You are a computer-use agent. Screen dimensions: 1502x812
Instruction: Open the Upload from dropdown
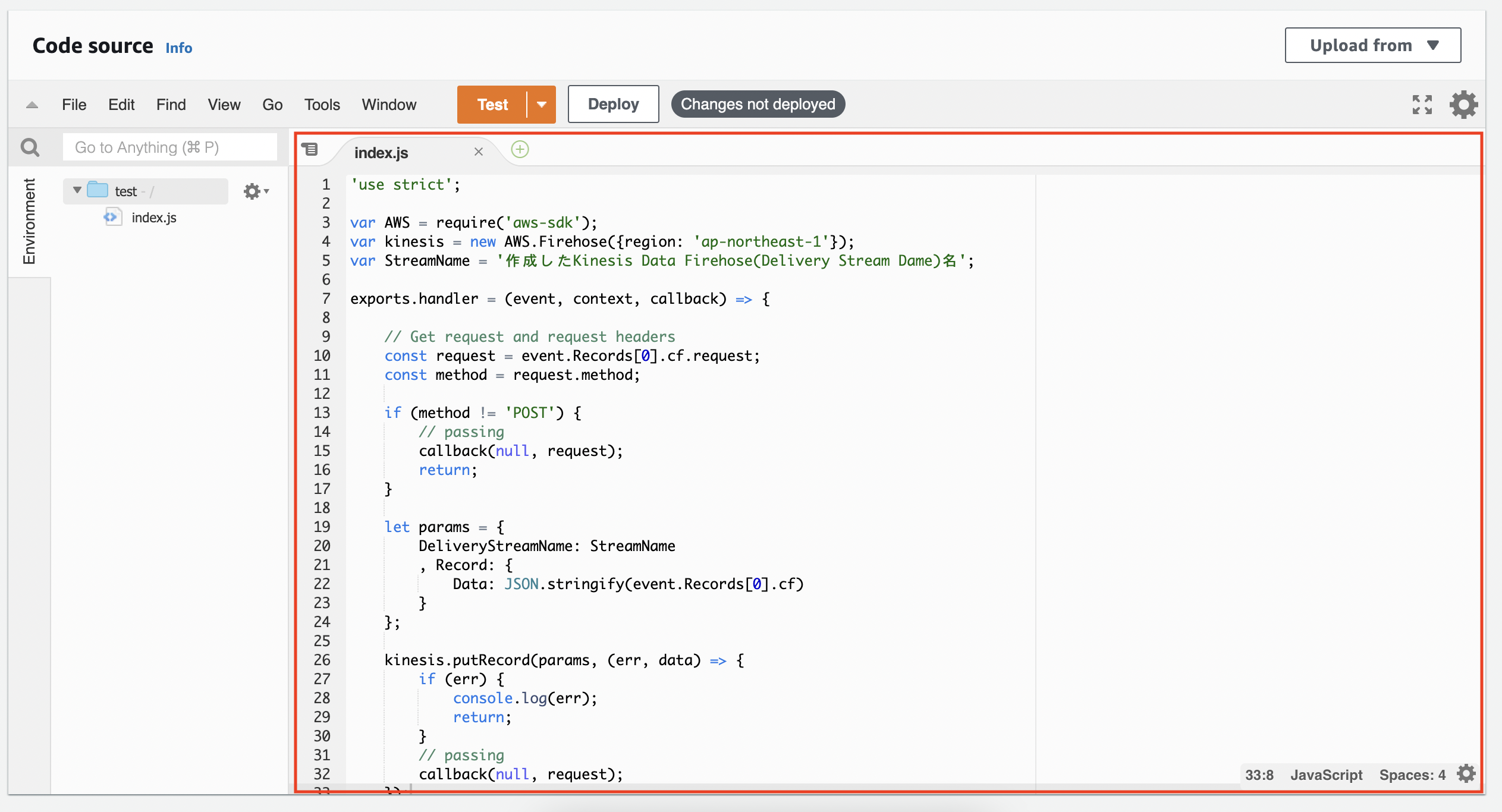point(1373,45)
